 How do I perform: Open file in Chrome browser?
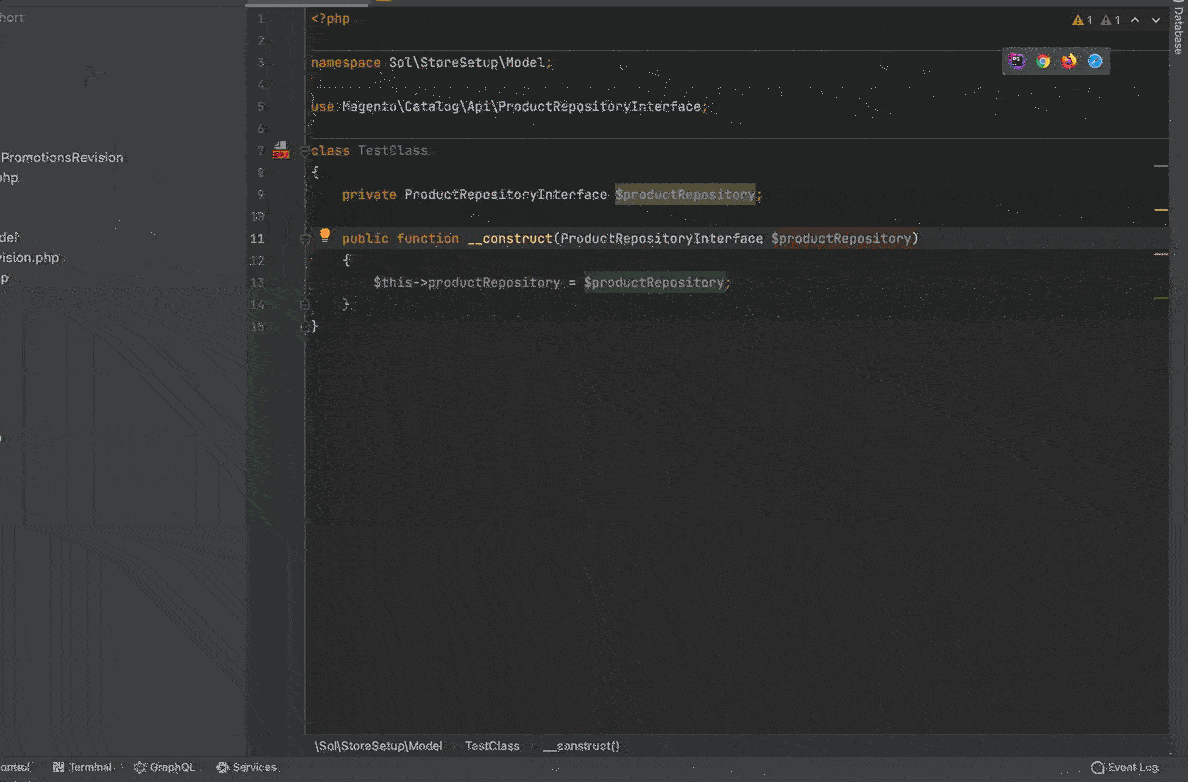1043,61
